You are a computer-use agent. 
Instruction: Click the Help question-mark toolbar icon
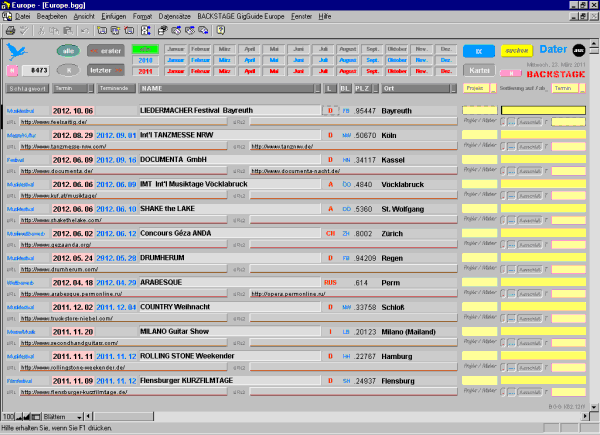[221, 30]
